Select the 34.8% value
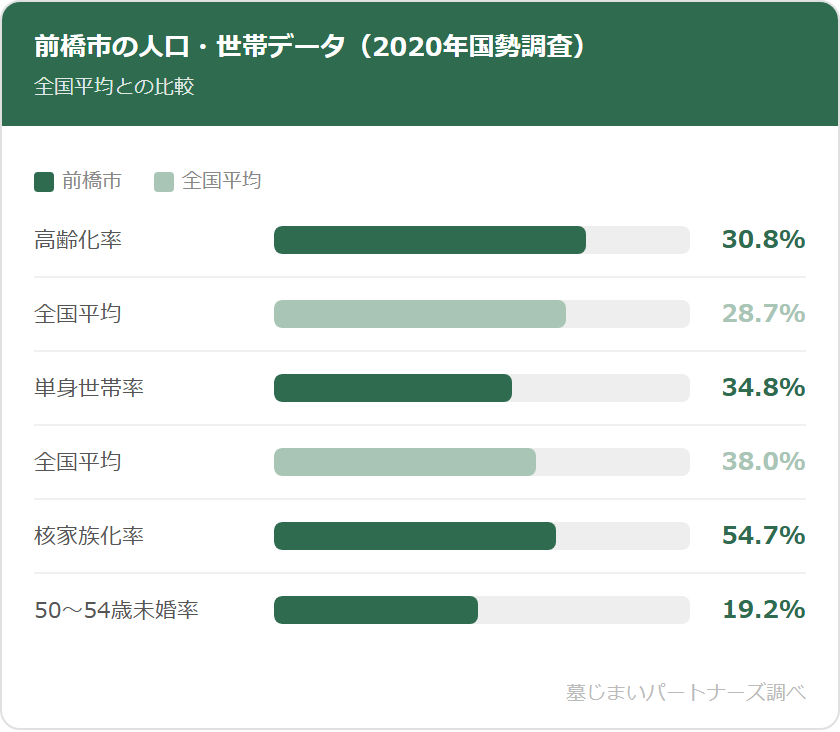The width and height of the screenshot is (840, 732). point(763,388)
